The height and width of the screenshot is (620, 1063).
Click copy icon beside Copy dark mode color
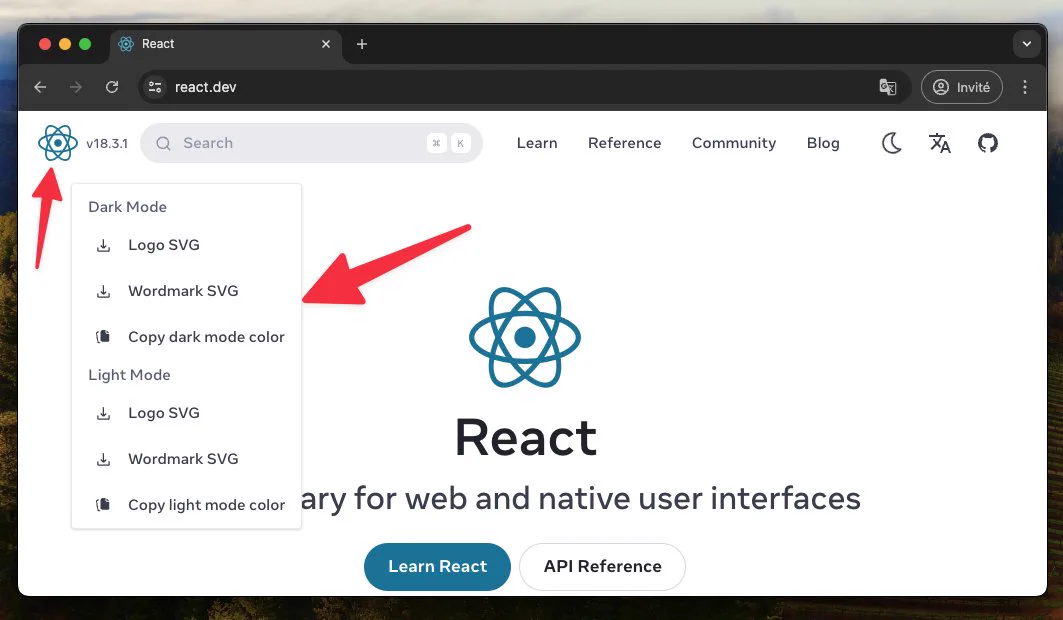pyautogui.click(x=103, y=337)
